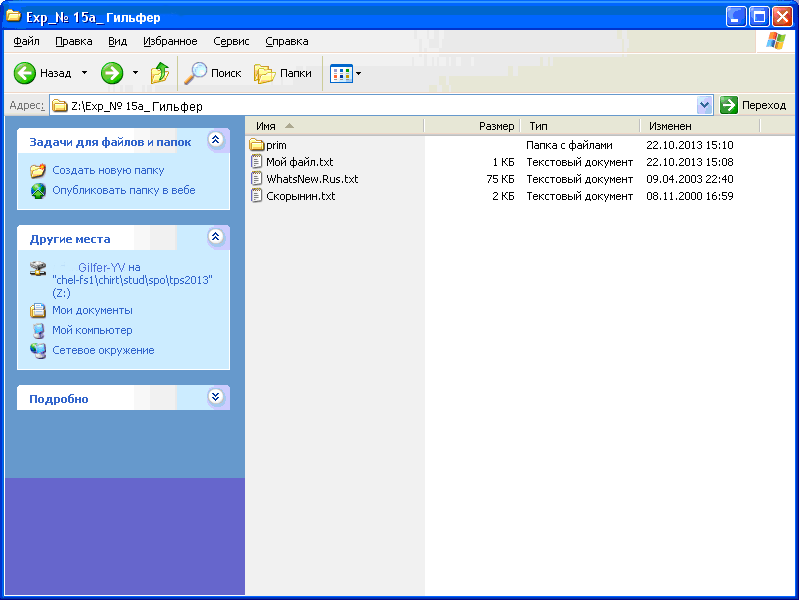Open the Gilfer-YV network share link
This screenshot has height=600, width=799.
coord(132,280)
